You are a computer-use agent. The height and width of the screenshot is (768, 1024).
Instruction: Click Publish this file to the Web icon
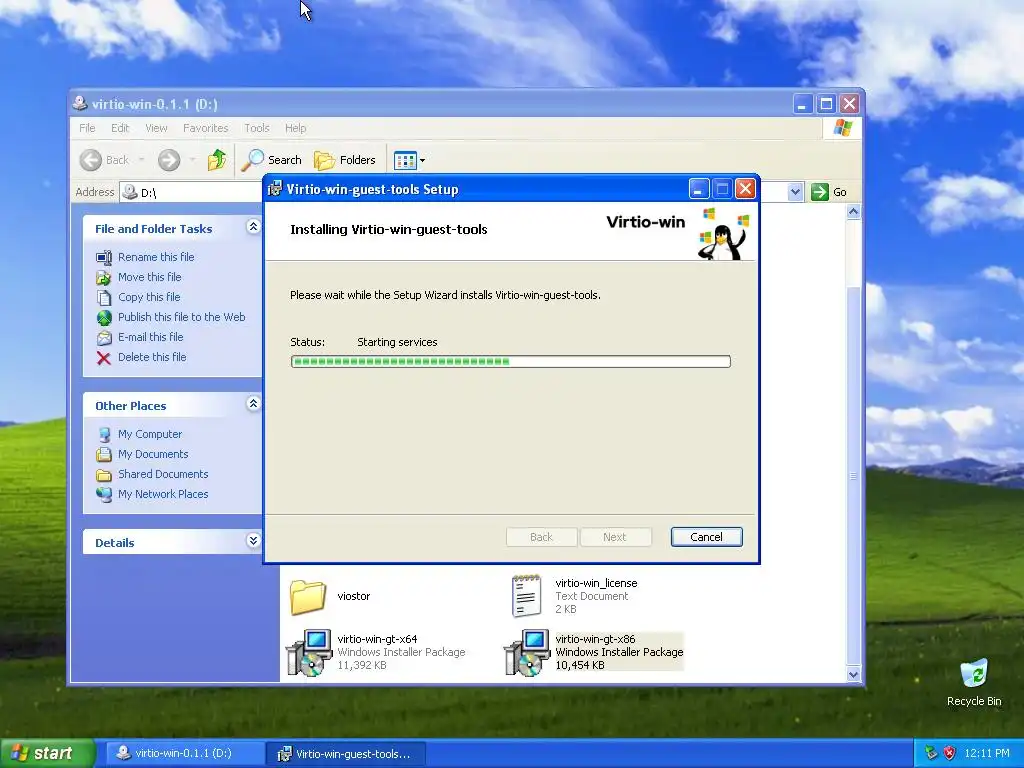[104, 317]
